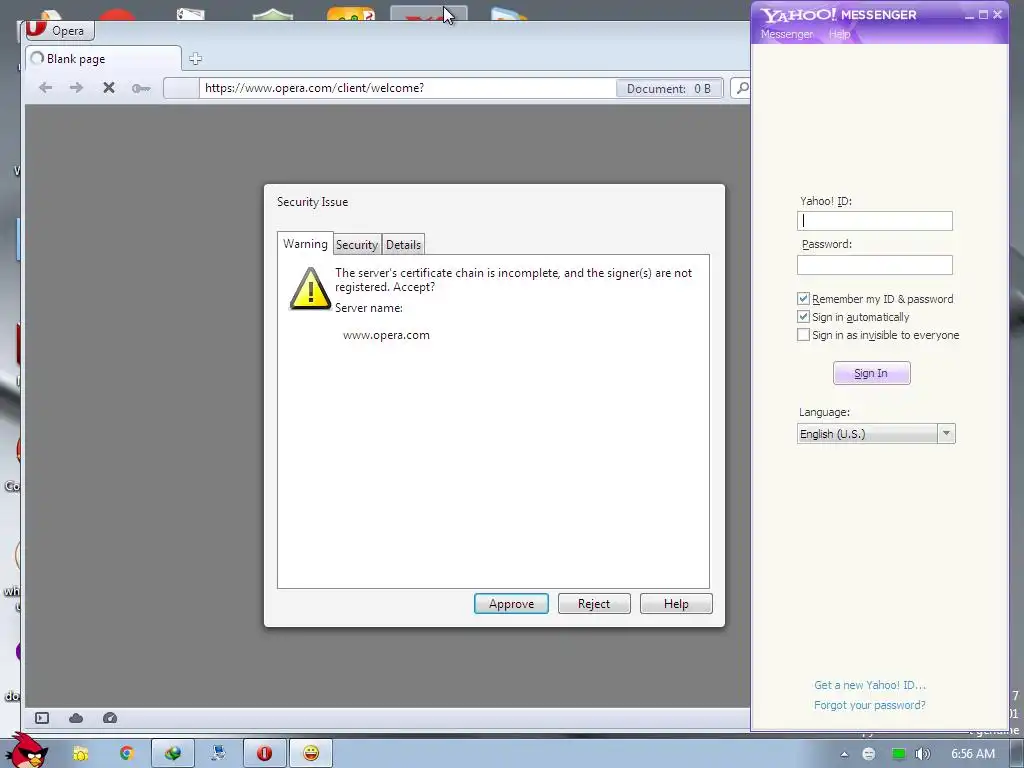Toggle Remember my ID & password checkbox
The image size is (1024, 768).
(x=803, y=298)
